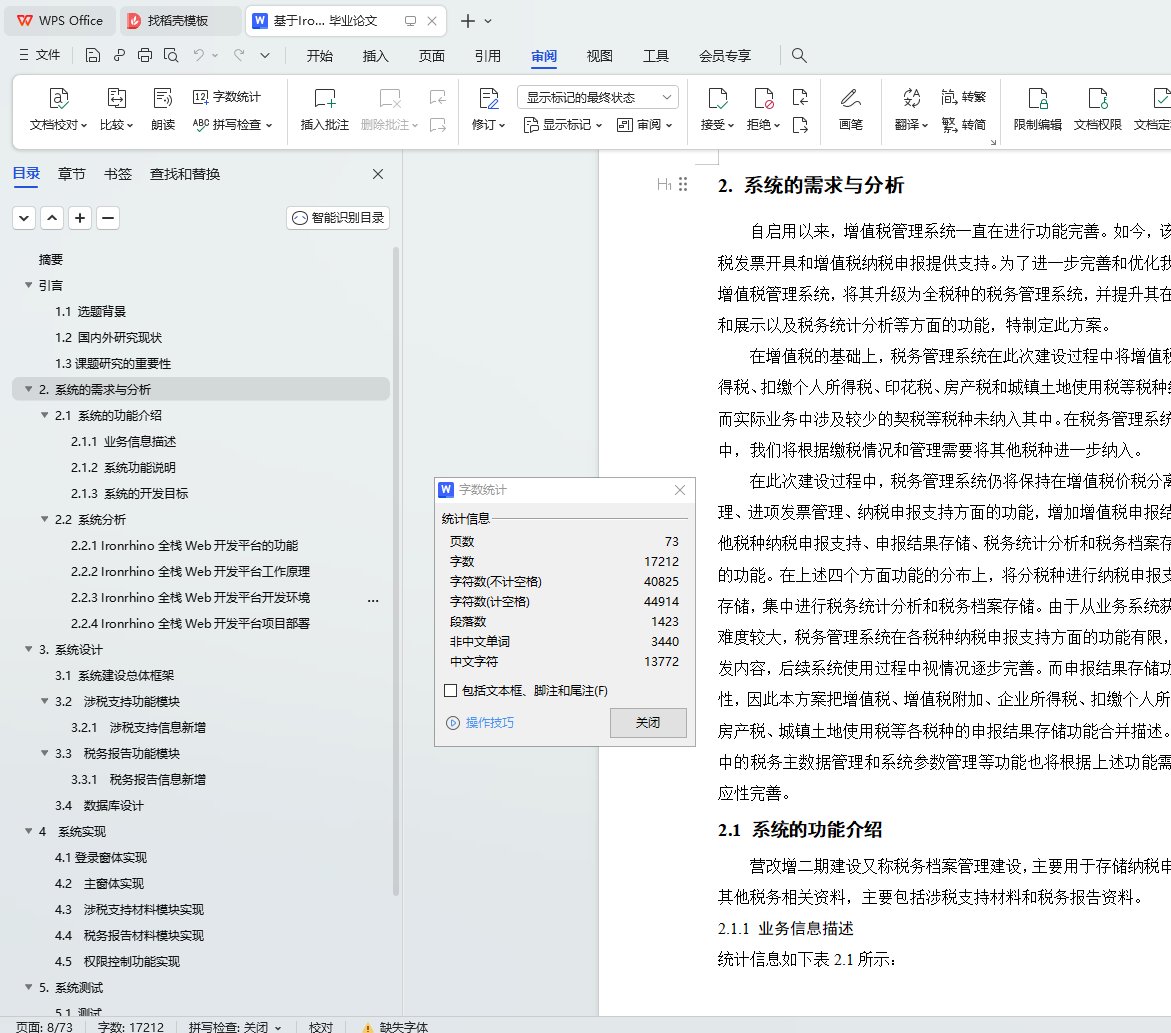Enable 包括文本框、脚注和尾注 checkbox

[451, 691]
